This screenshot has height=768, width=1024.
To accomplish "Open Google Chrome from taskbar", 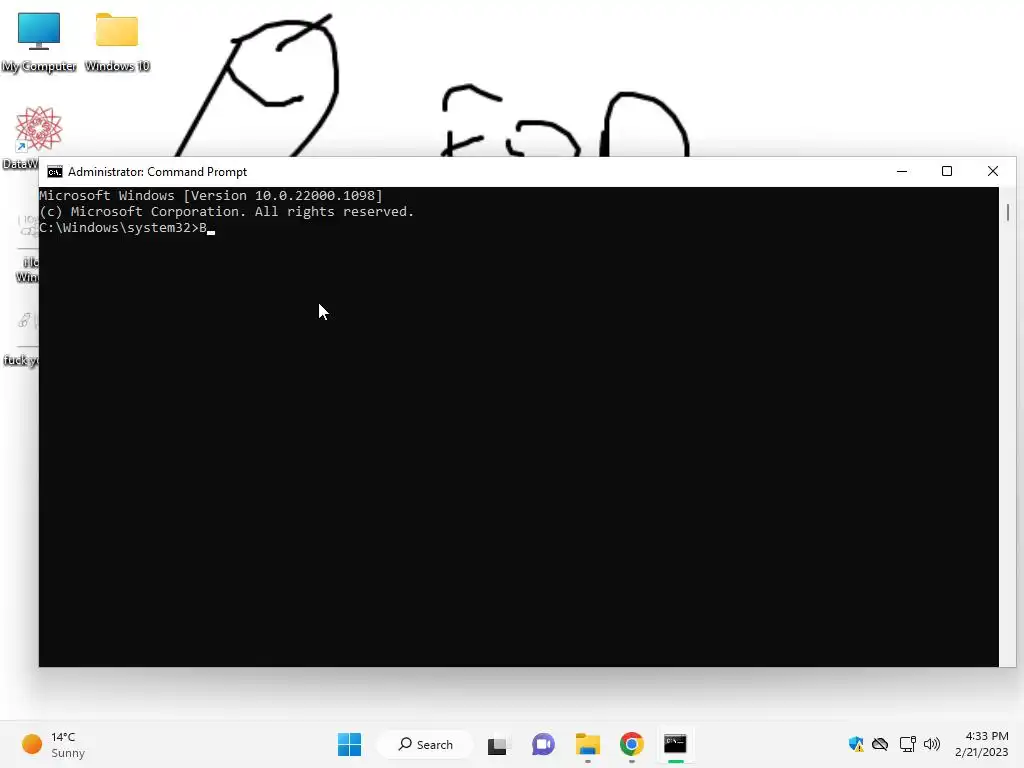I will tap(632, 744).
